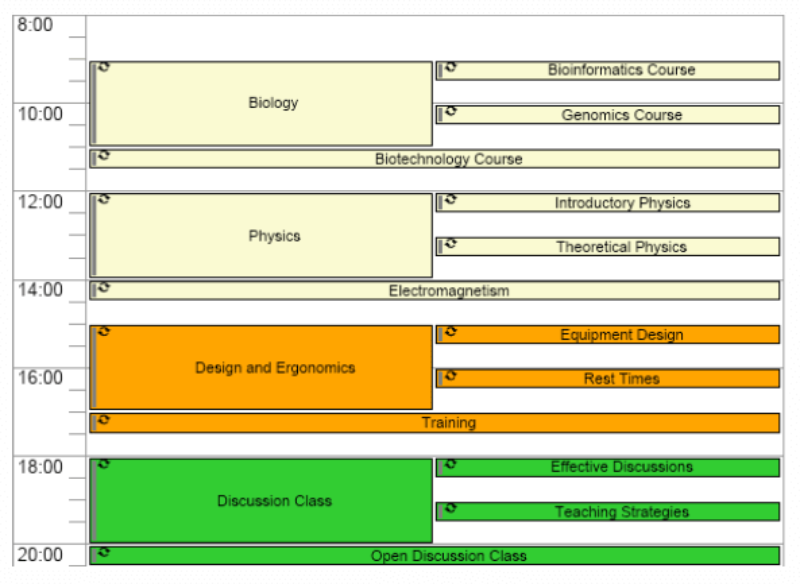
Task: Select the Biology appointment block
Action: (x=265, y=100)
